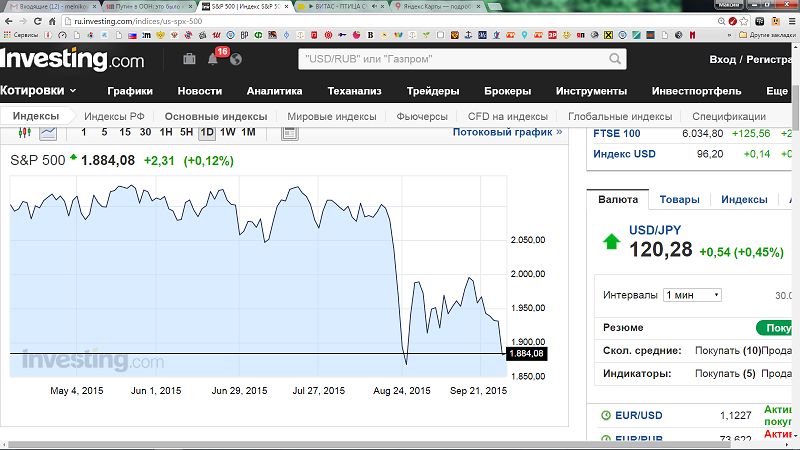Go to Мировые индексы submenu

pyautogui.click(x=332, y=116)
